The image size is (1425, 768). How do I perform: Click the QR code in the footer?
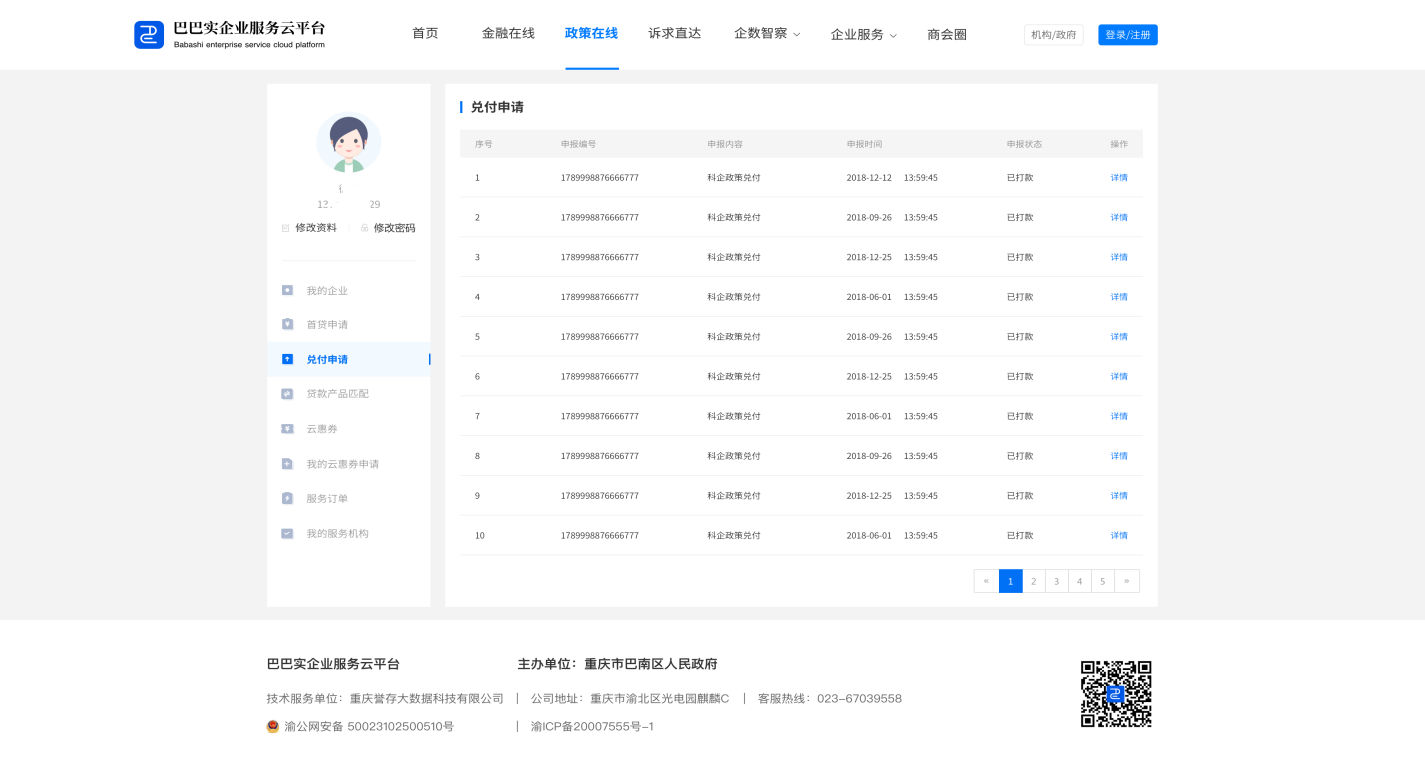click(1116, 693)
